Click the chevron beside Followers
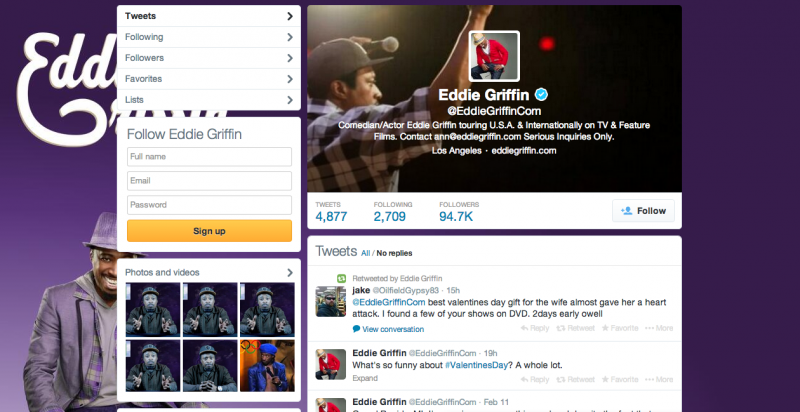Screen dimensions: 800x412 pos(290,58)
